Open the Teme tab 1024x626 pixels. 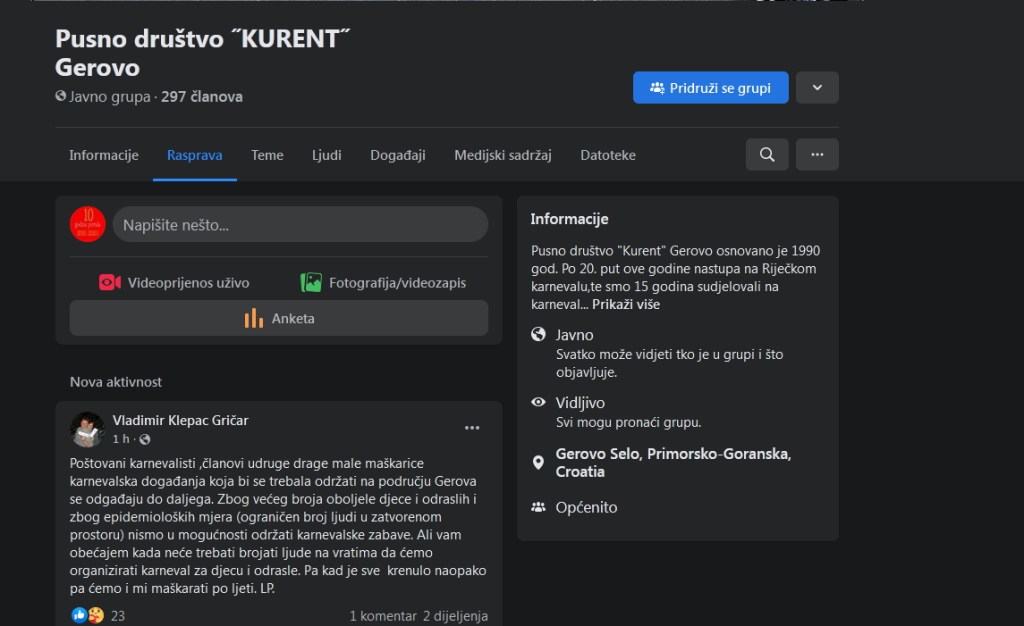[267, 155]
